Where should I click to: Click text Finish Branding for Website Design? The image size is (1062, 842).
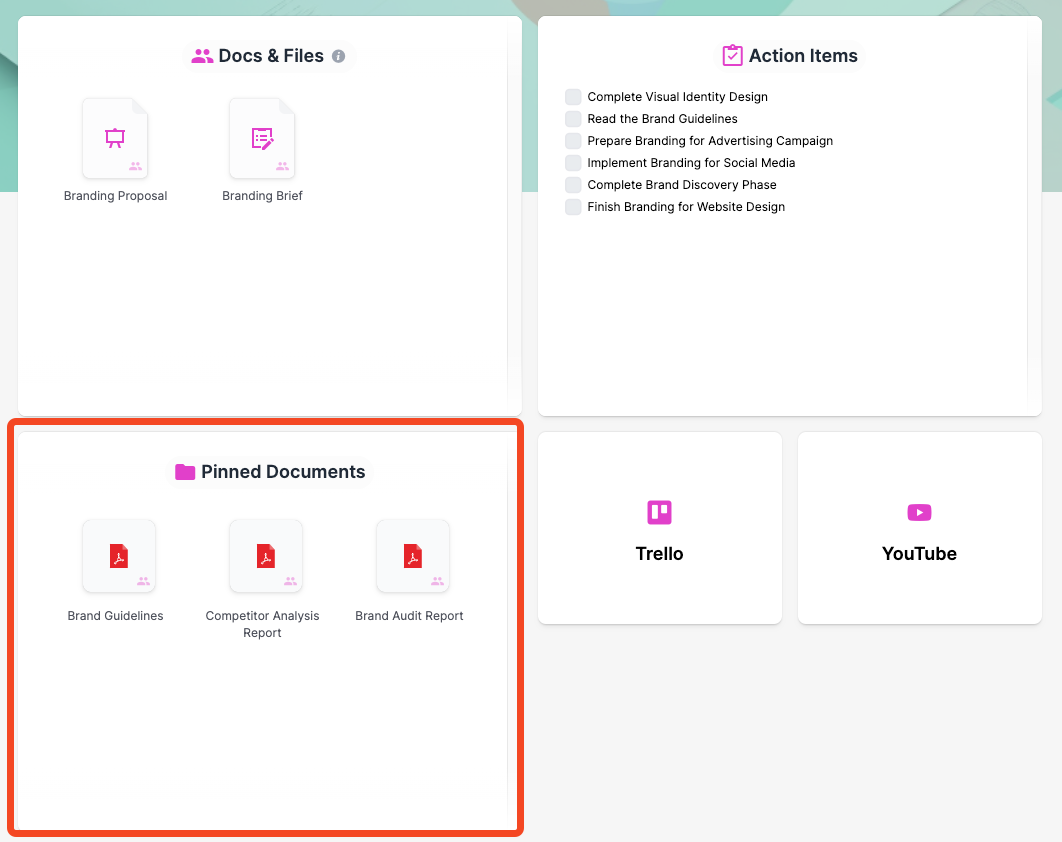coord(686,207)
